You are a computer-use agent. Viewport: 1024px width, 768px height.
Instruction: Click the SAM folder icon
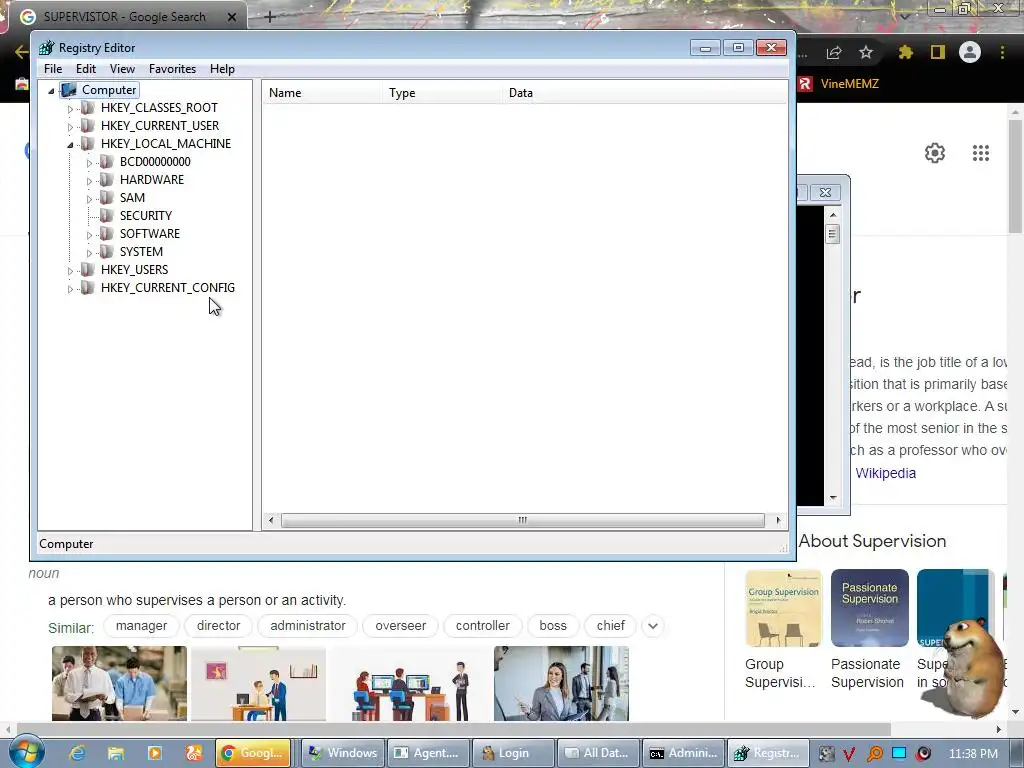click(x=106, y=198)
